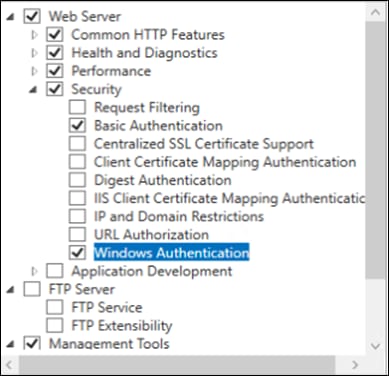The height and width of the screenshot is (376, 389).
Task: Expand the Performance node
Action: pyautogui.click(x=34, y=71)
